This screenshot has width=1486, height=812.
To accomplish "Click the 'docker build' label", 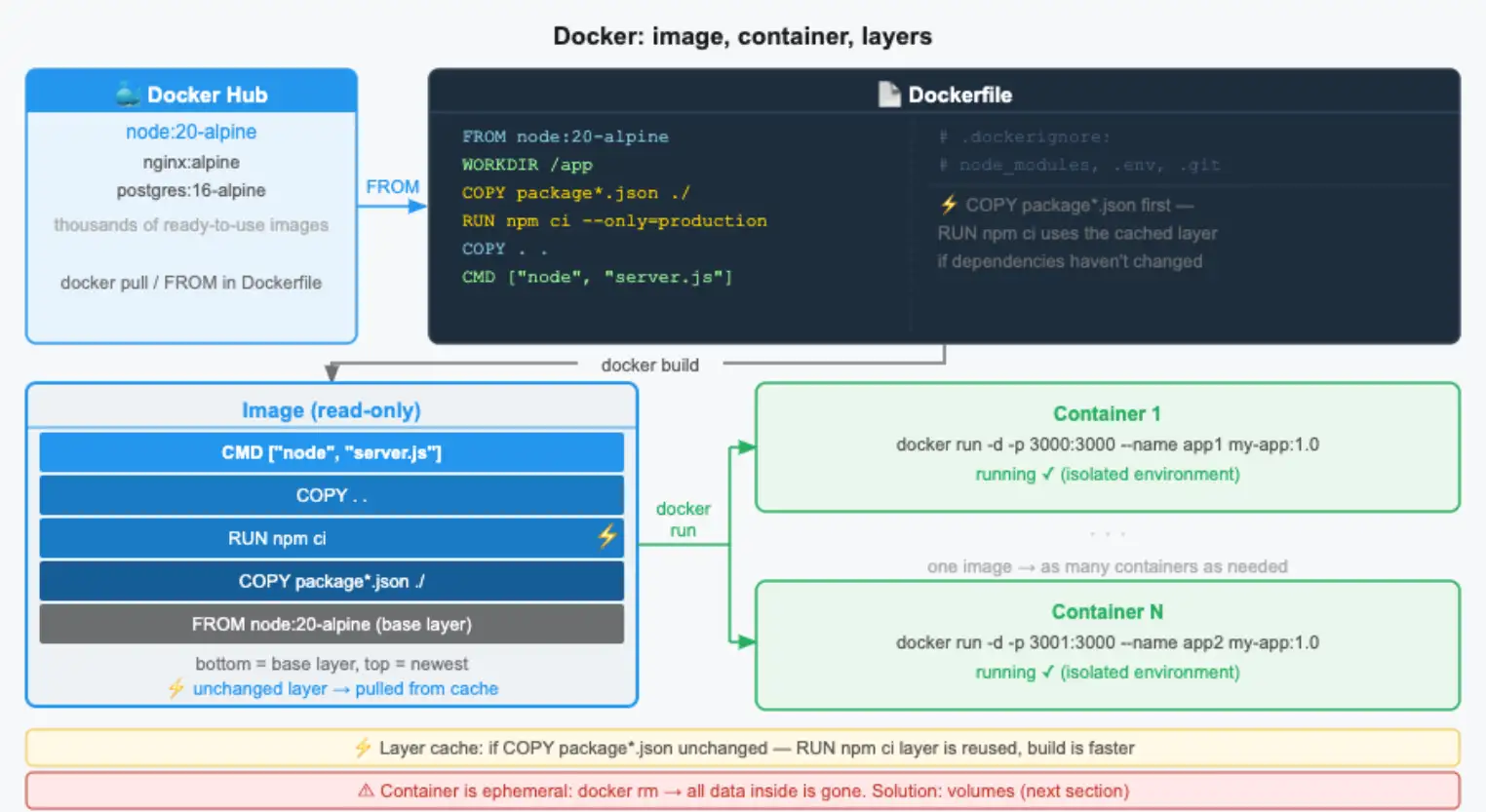I will tap(649, 365).
